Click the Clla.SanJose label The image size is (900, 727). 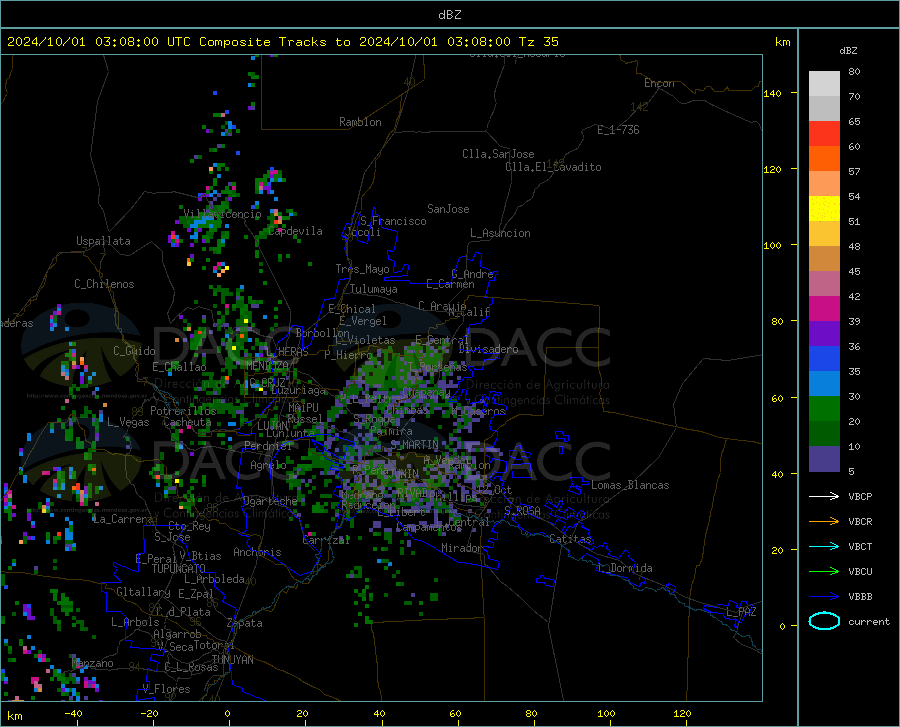coord(498,154)
